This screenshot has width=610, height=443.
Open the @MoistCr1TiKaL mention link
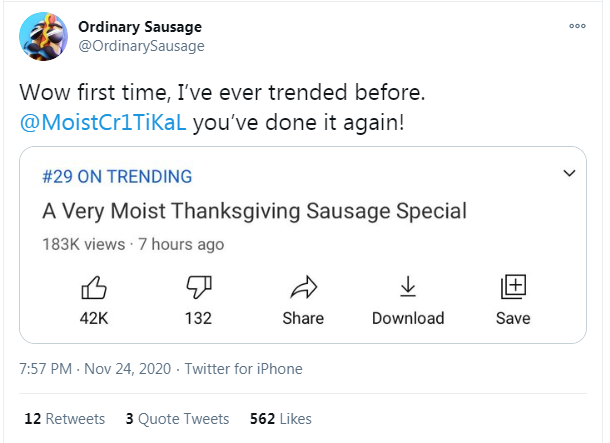[x=103, y=123]
